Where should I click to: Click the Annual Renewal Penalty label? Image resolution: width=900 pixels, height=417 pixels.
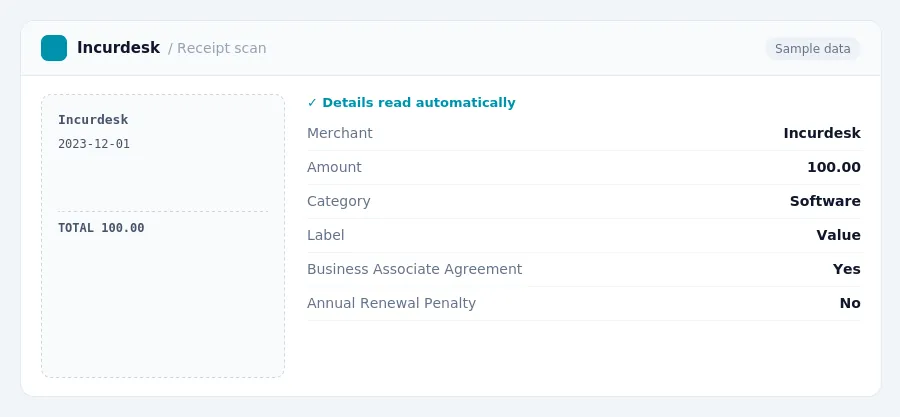(x=391, y=303)
